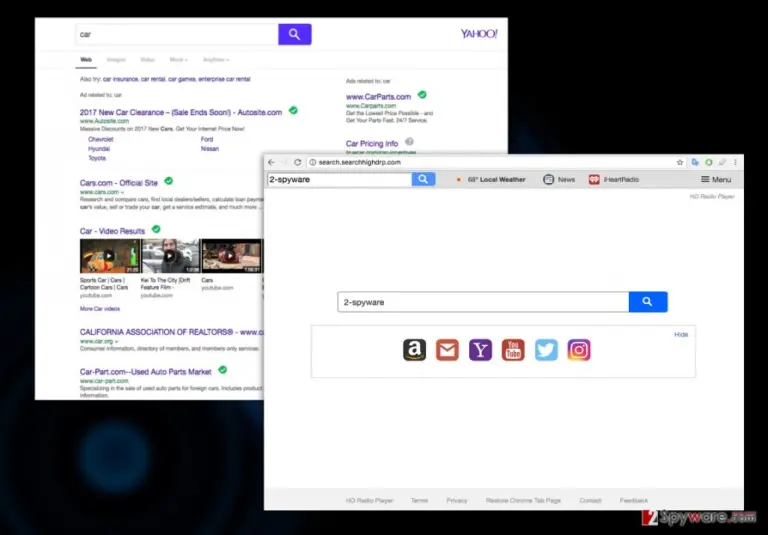Click HD Radio Player footer link

pos(370,500)
